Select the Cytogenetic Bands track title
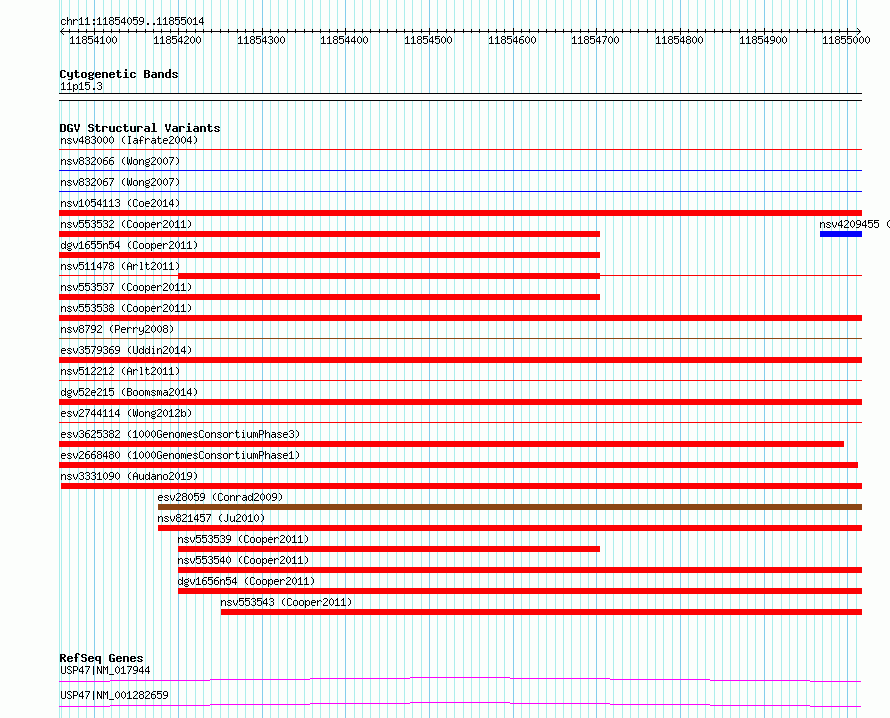Screen dimensions: 890x718 click(x=119, y=74)
